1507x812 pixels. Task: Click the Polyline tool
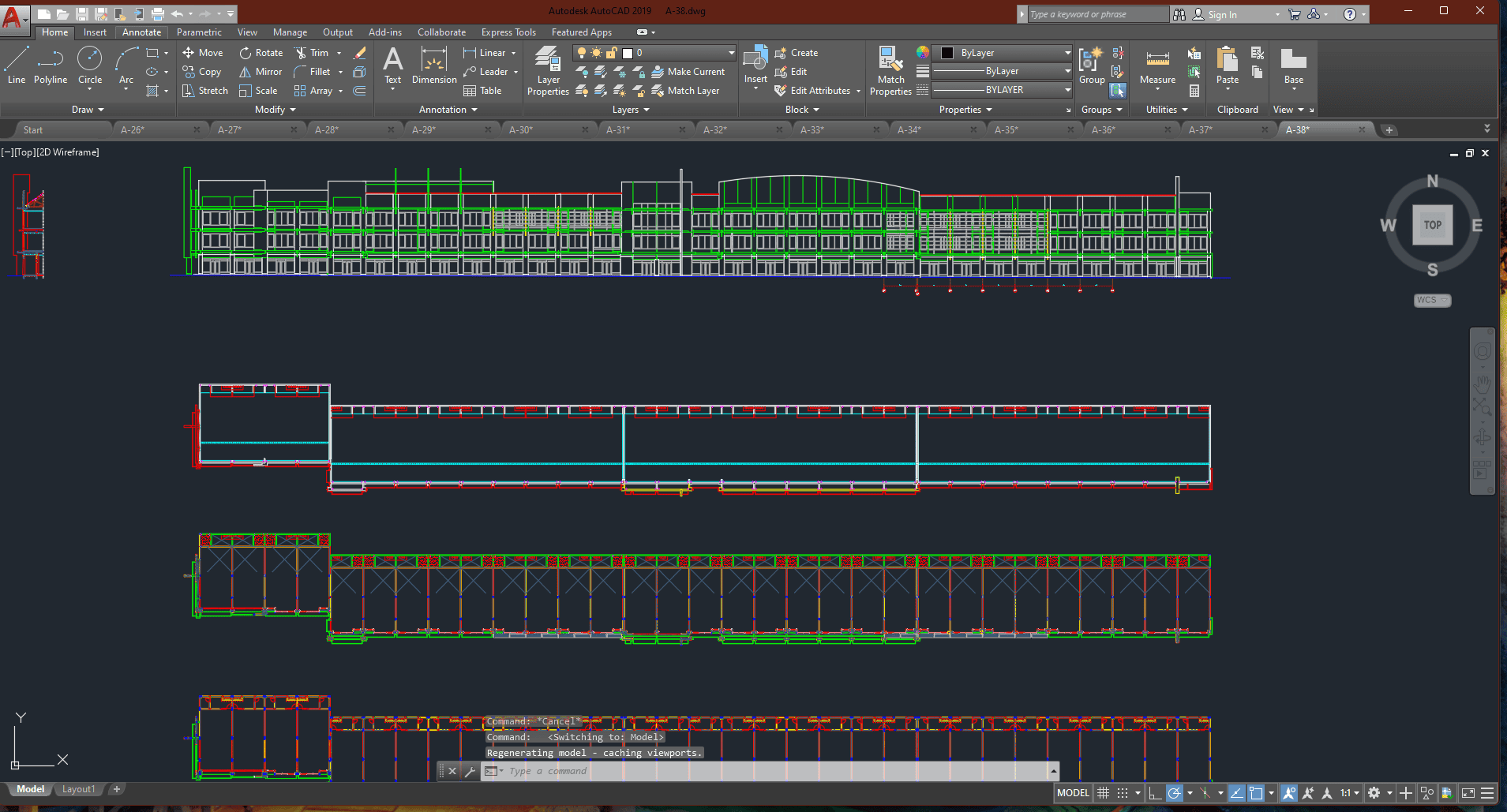pos(50,65)
